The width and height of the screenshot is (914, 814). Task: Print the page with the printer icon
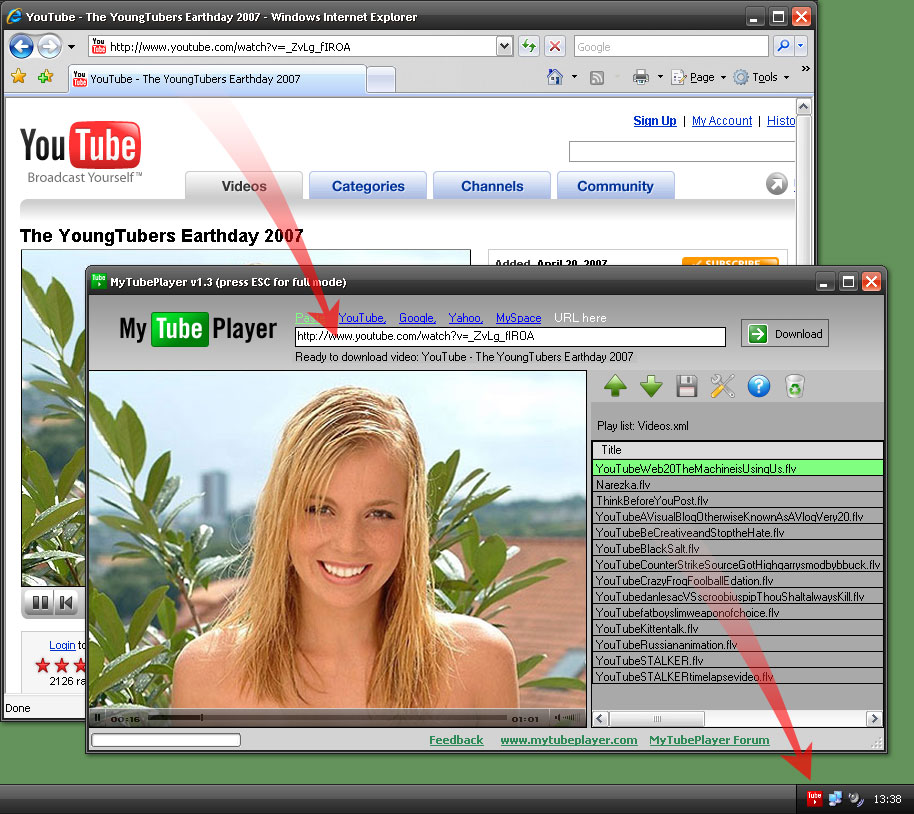click(641, 77)
